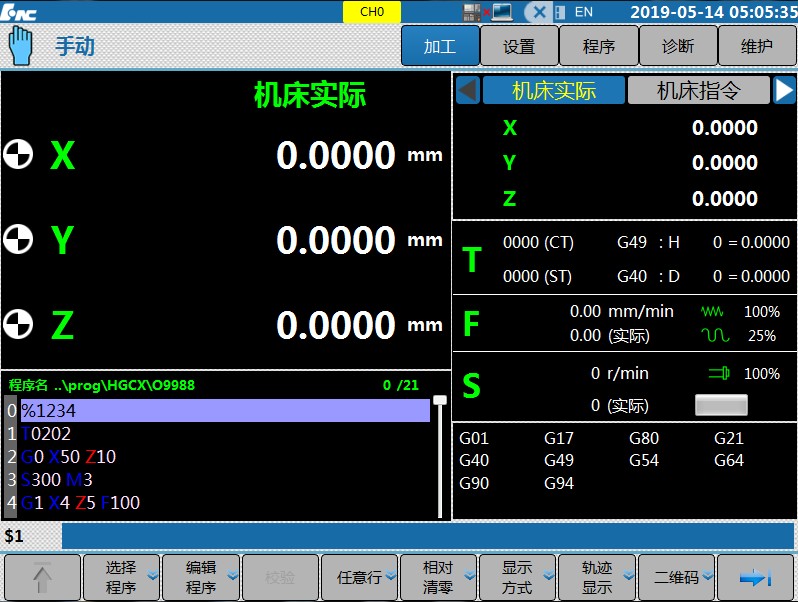Viewport: 798px width, 602px height.
Task: Click the feed rate override waveform icon
Action: coord(716,312)
